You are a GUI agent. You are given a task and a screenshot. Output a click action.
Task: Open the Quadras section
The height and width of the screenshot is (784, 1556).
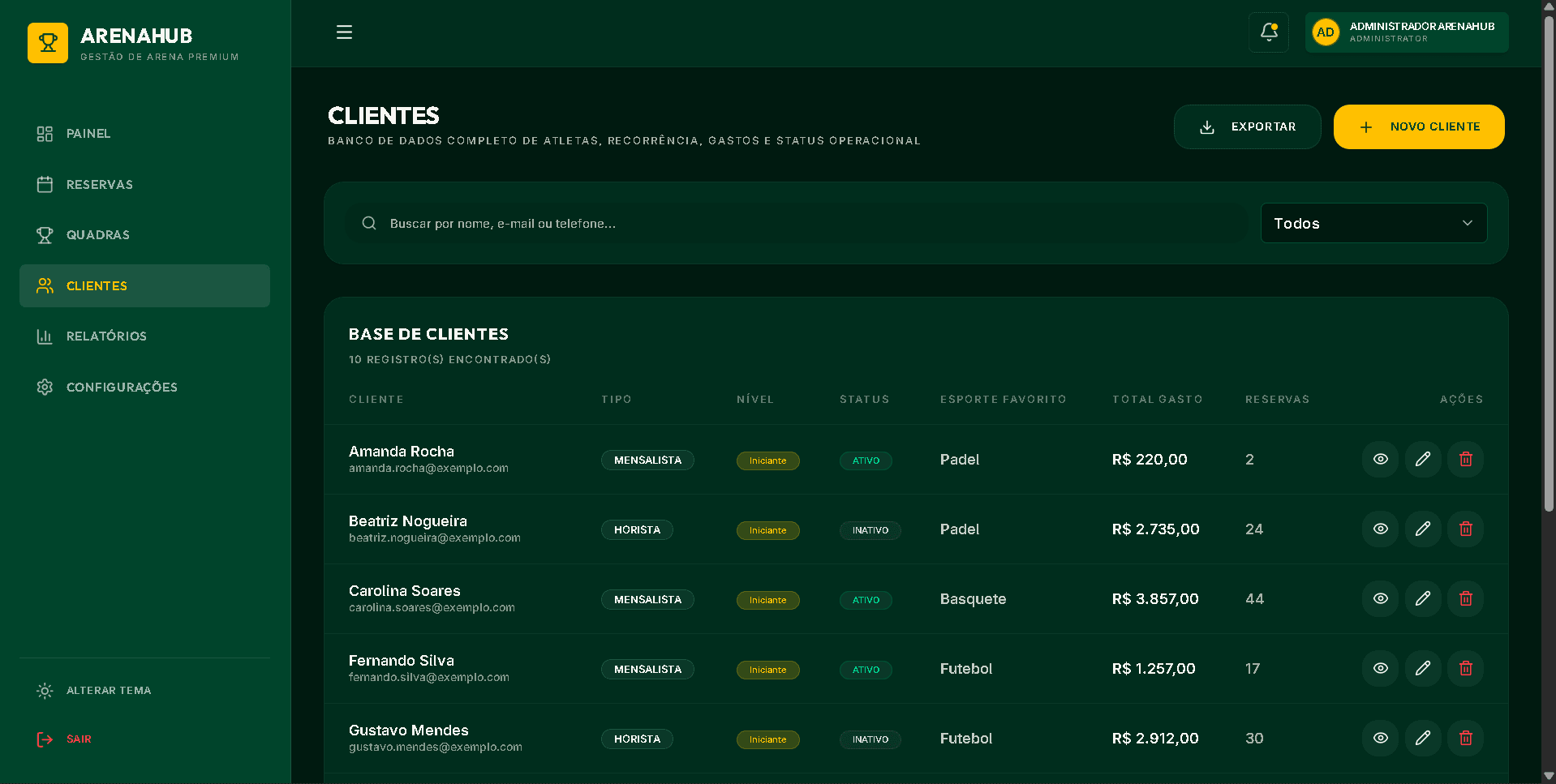coord(144,235)
